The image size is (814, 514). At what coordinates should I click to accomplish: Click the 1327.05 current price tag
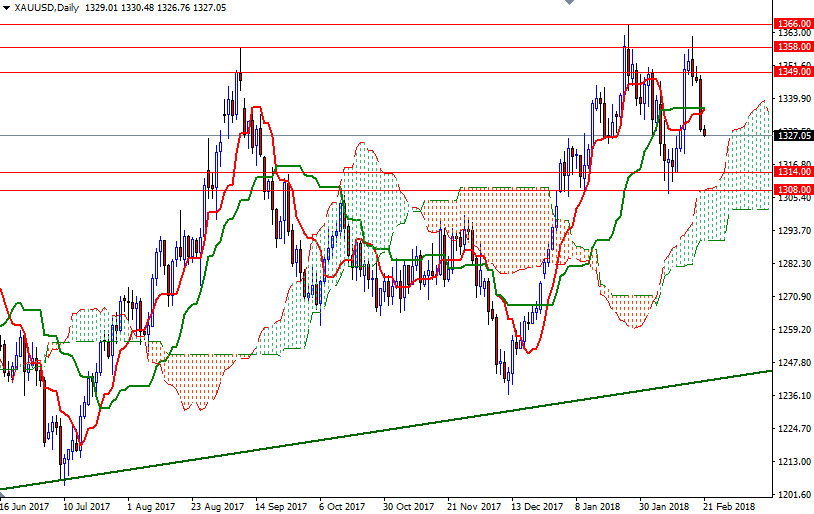[x=792, y=135]
